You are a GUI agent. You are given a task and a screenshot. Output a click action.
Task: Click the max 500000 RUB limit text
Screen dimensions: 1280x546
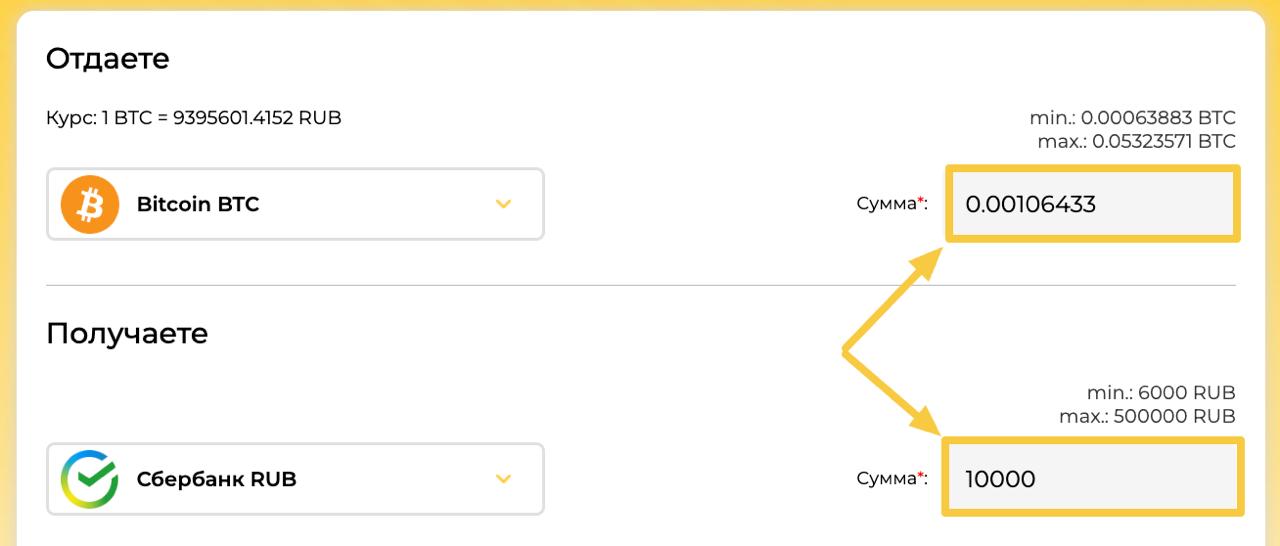(x=1147, y=416)
